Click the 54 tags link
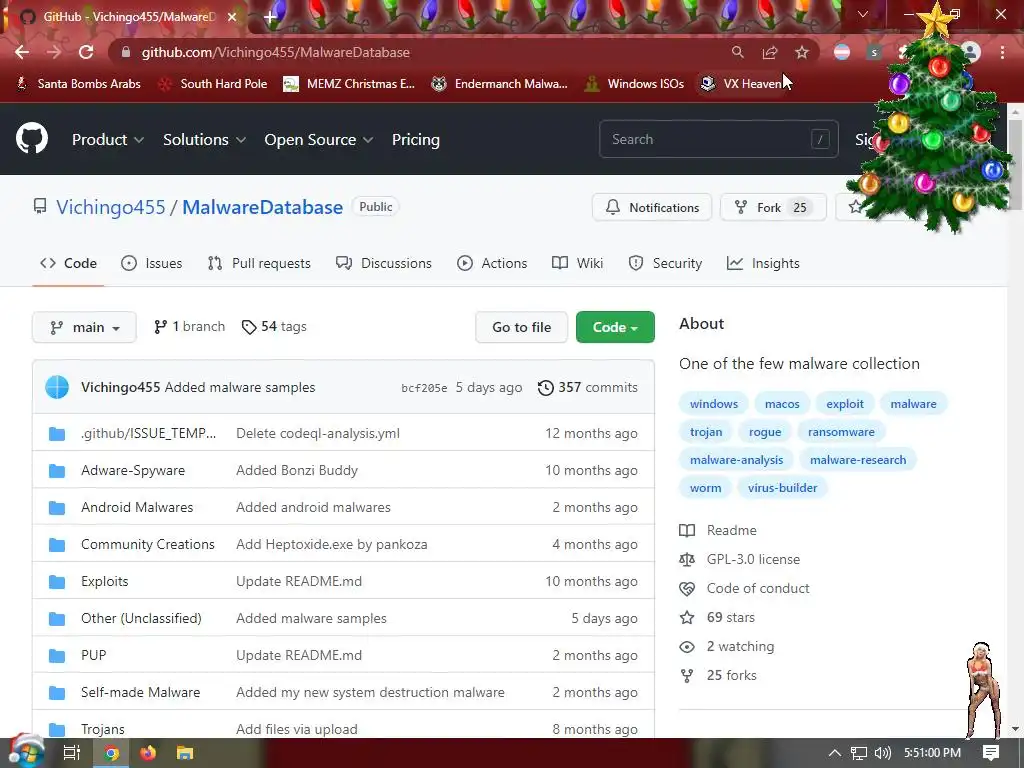Image resolution: width=1024 pixels, height=768 pixels. click(274, 327)
